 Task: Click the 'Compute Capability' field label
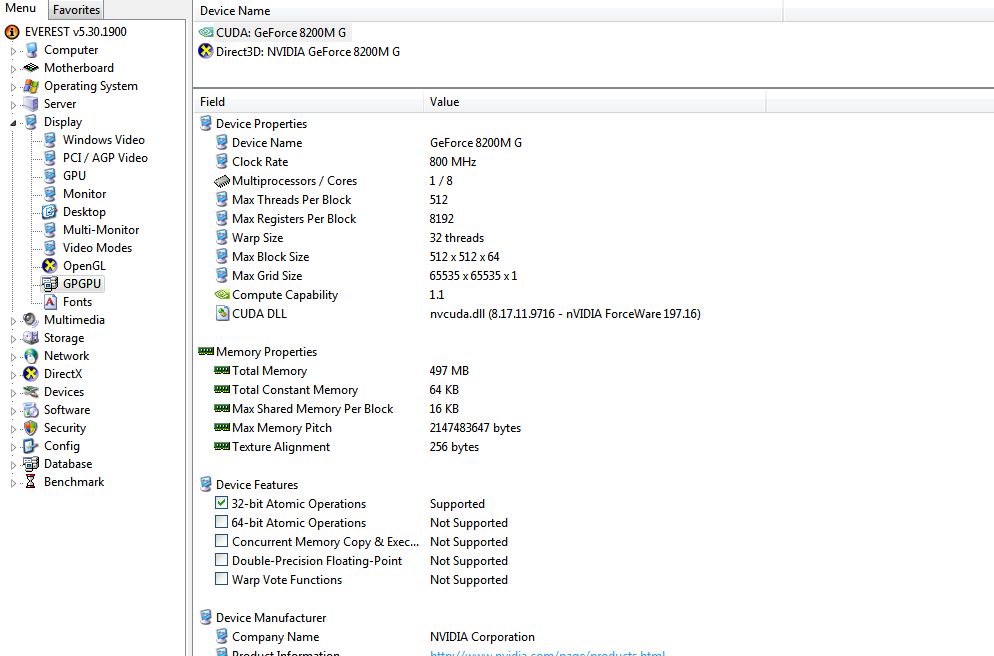pyautogui.click(x=285, y=295)
